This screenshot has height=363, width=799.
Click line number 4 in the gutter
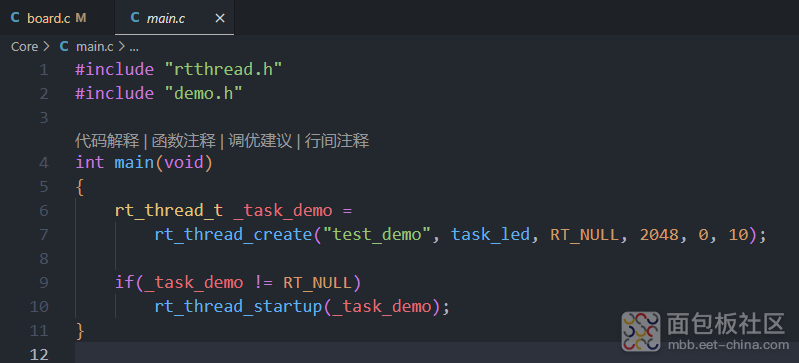[44, 163]
